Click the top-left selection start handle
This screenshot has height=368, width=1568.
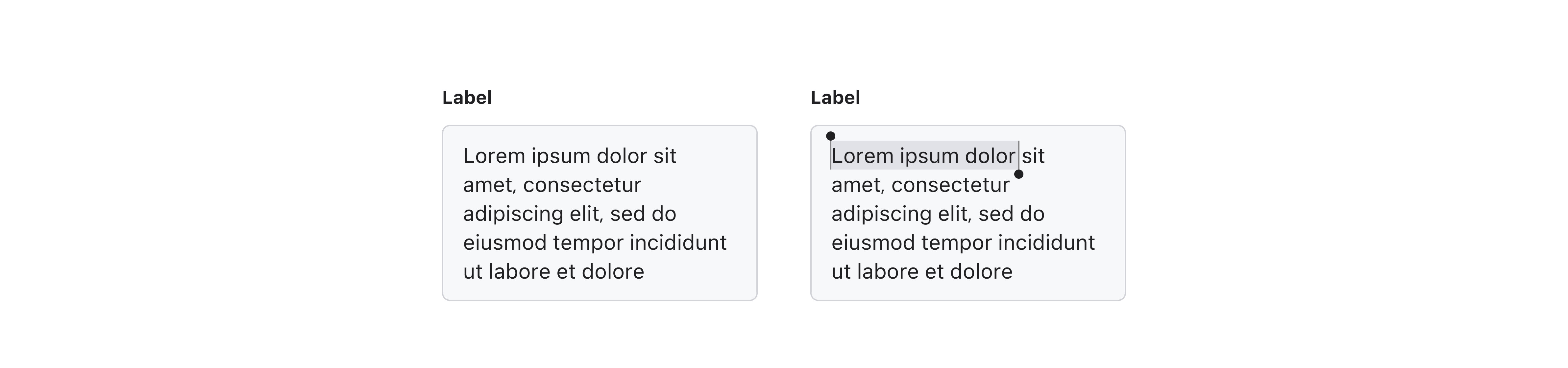(830, 136)
